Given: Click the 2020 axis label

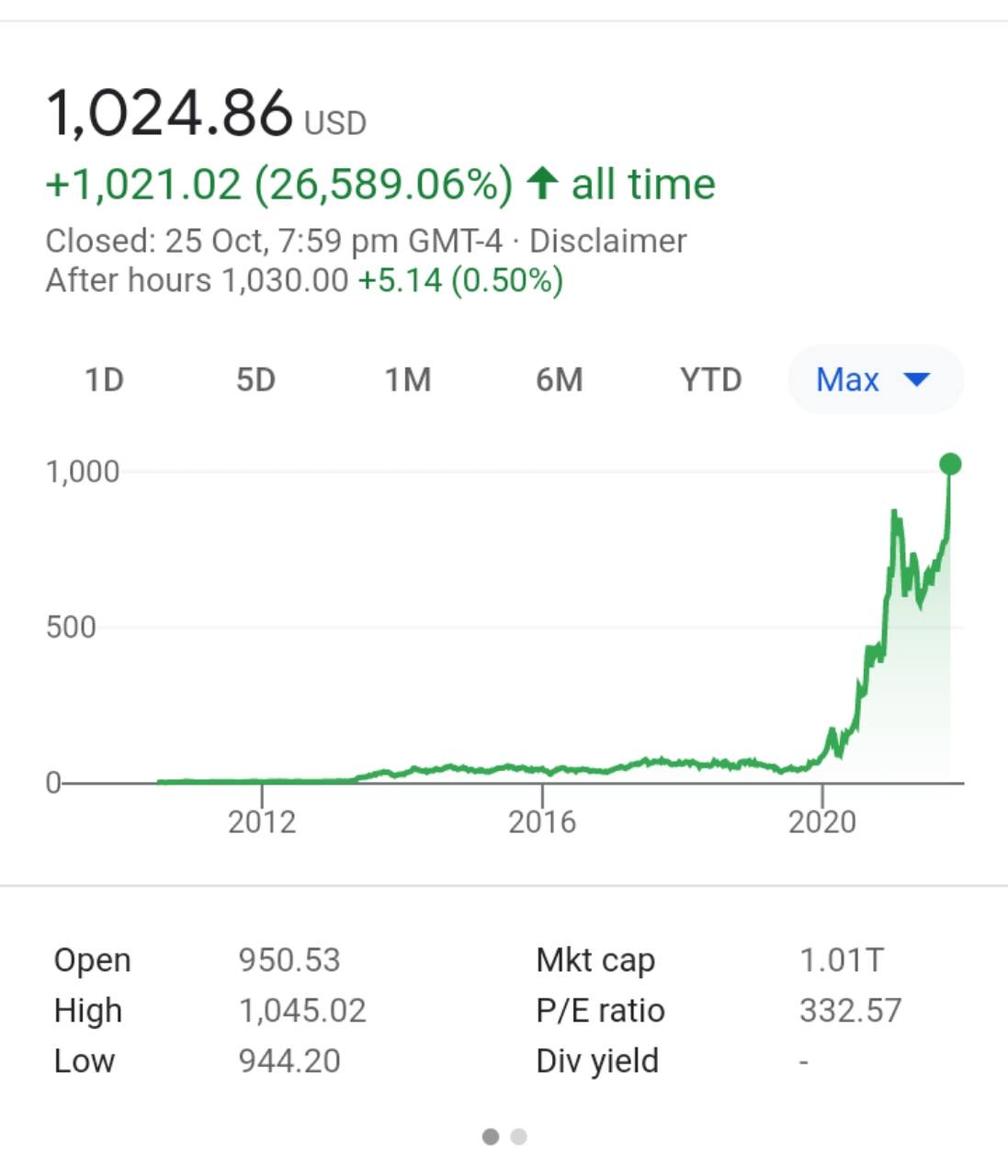Looking at the screenshot, I should (822, 821).
